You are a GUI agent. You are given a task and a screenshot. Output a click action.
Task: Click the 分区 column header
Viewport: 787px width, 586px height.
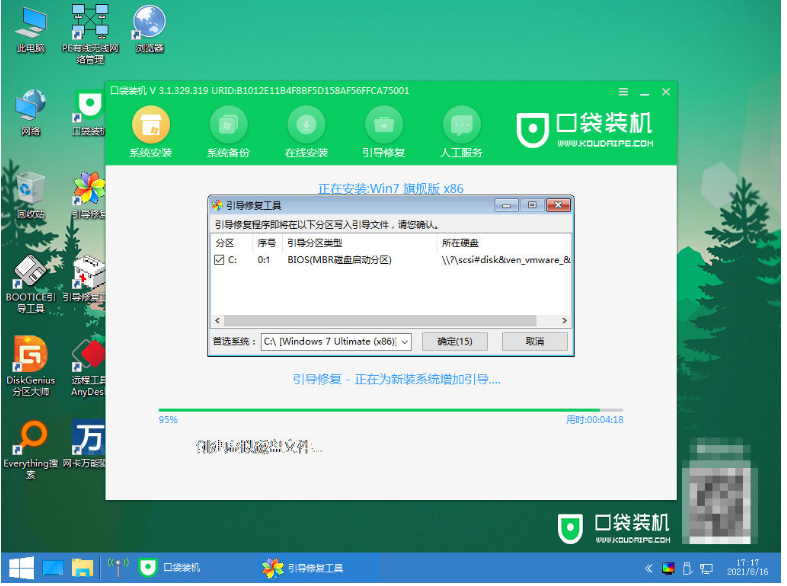pyautogui.click(x=231, y=243)
